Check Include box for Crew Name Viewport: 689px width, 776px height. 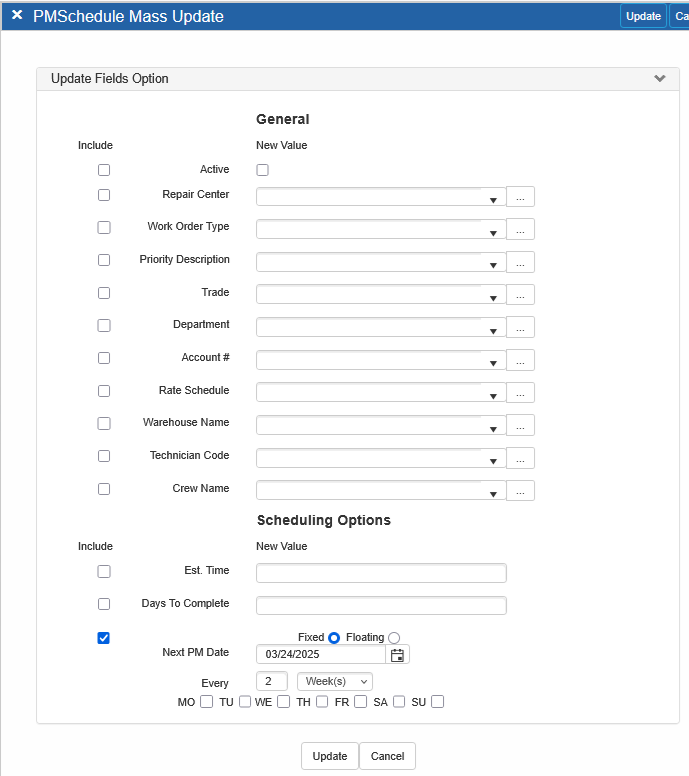tap(104, 489)
